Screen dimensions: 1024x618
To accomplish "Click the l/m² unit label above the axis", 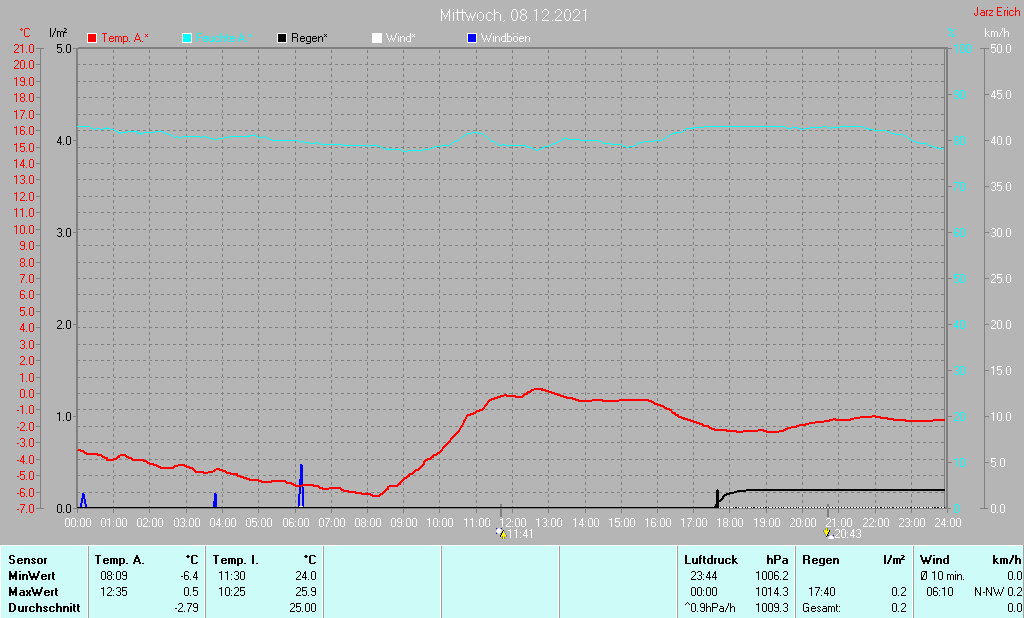I will coord(58,33).
